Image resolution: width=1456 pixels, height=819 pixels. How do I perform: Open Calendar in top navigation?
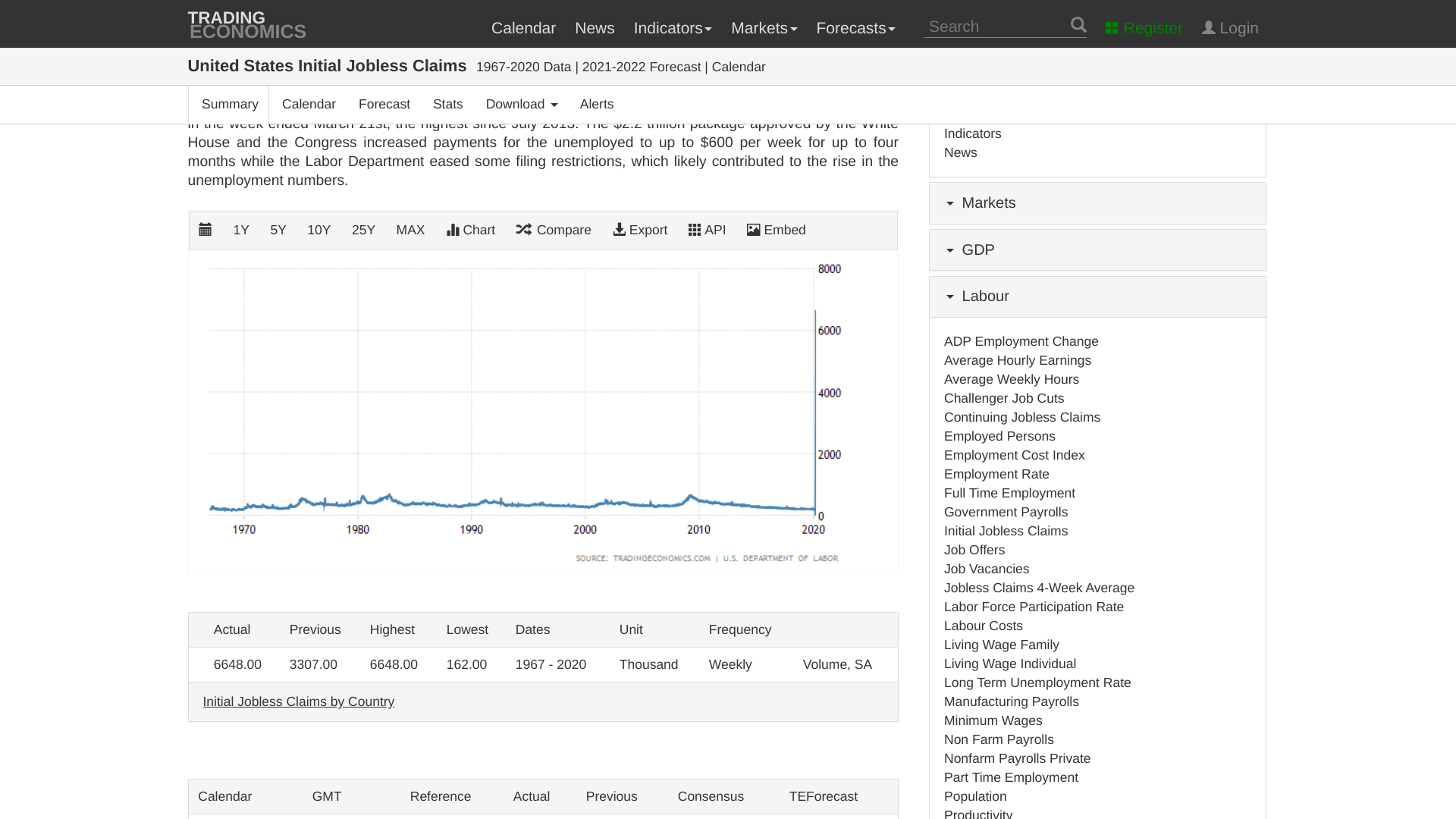pos(523,28)
